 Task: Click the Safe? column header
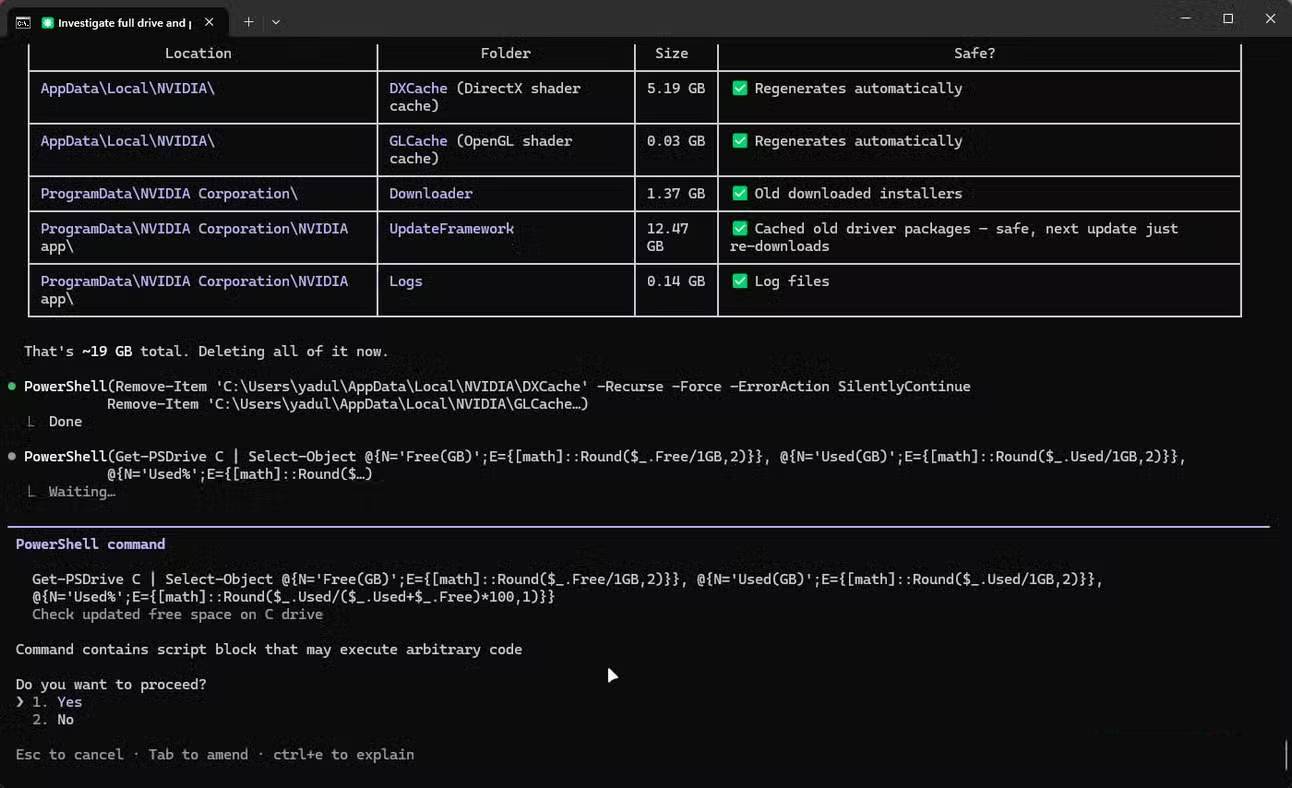[x=975, y=53]
